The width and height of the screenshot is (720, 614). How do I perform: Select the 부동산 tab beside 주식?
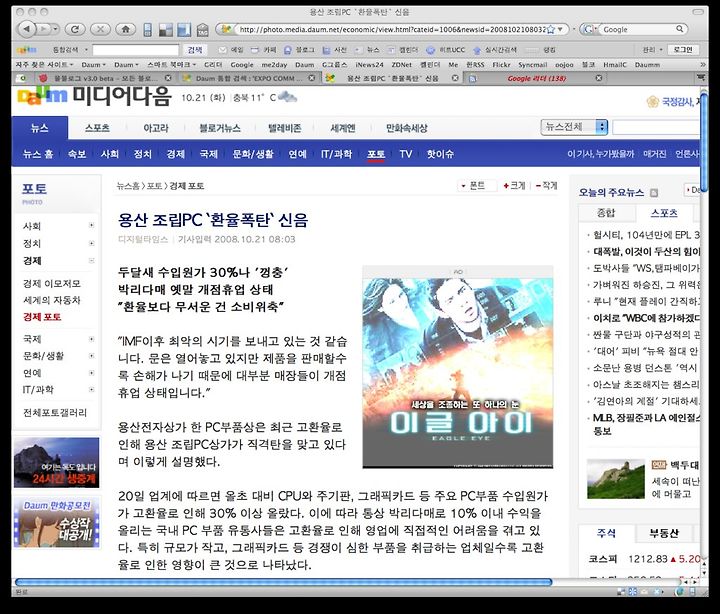pyautogui.click(x=664, y=533)
